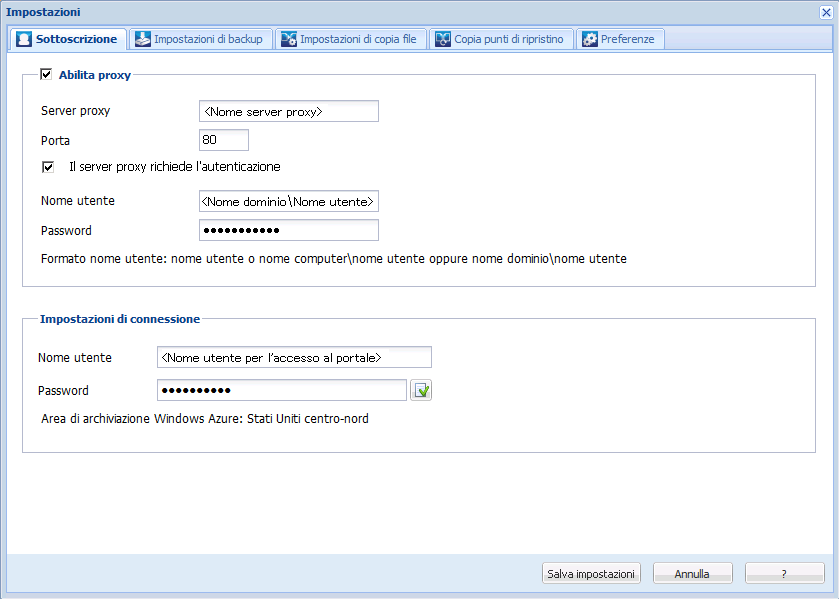Click the portal access Nome utente field
The height and width of the screenshot is (599, 839).
294,357
